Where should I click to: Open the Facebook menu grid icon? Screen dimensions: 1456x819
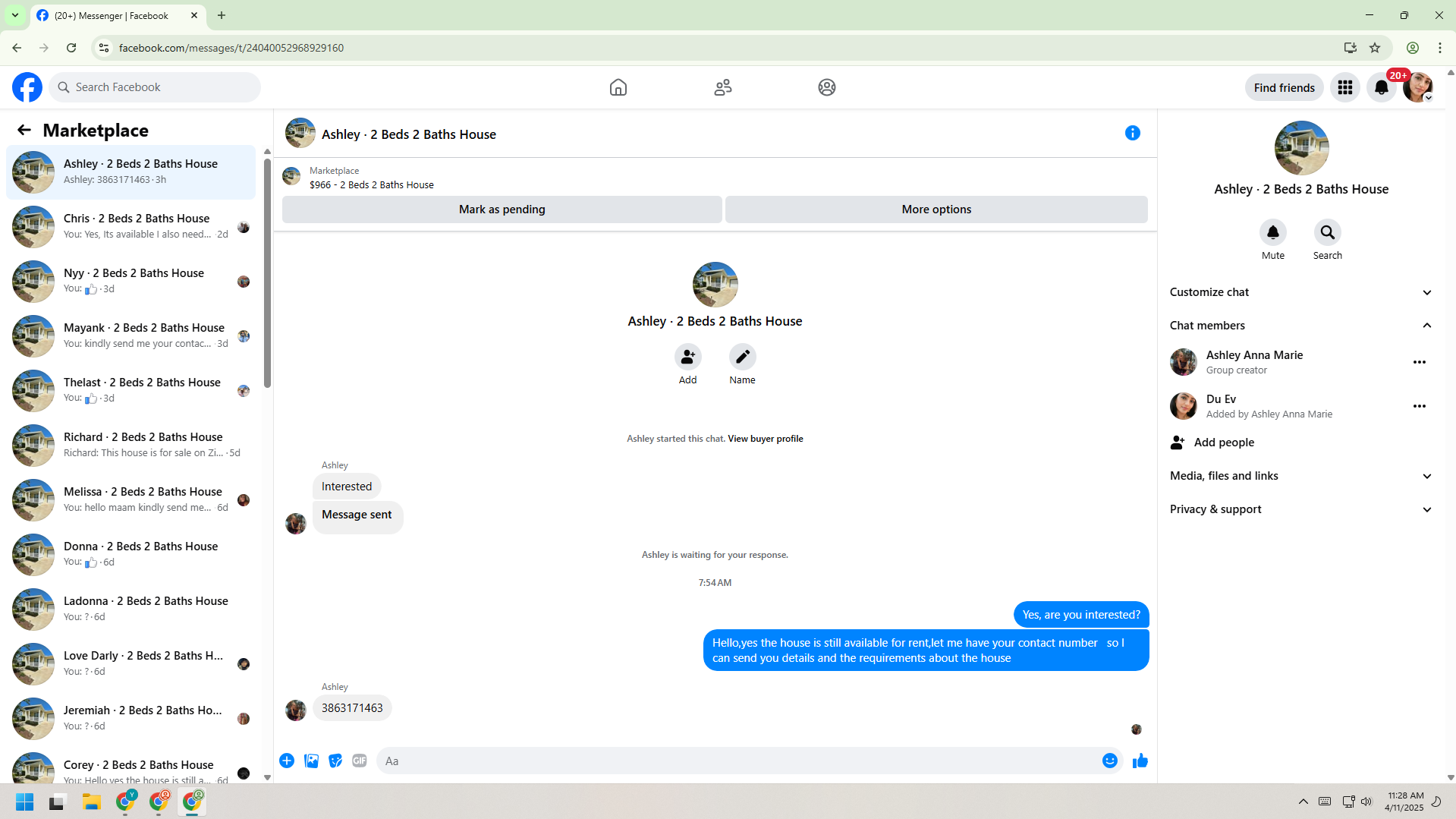click(x=1345, y=87)
